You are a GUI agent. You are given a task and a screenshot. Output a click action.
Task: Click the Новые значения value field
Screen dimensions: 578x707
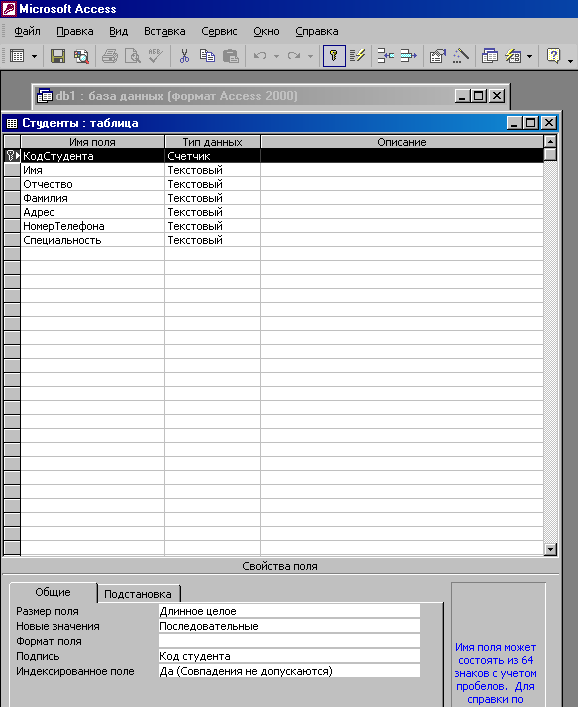coord(289,626)
